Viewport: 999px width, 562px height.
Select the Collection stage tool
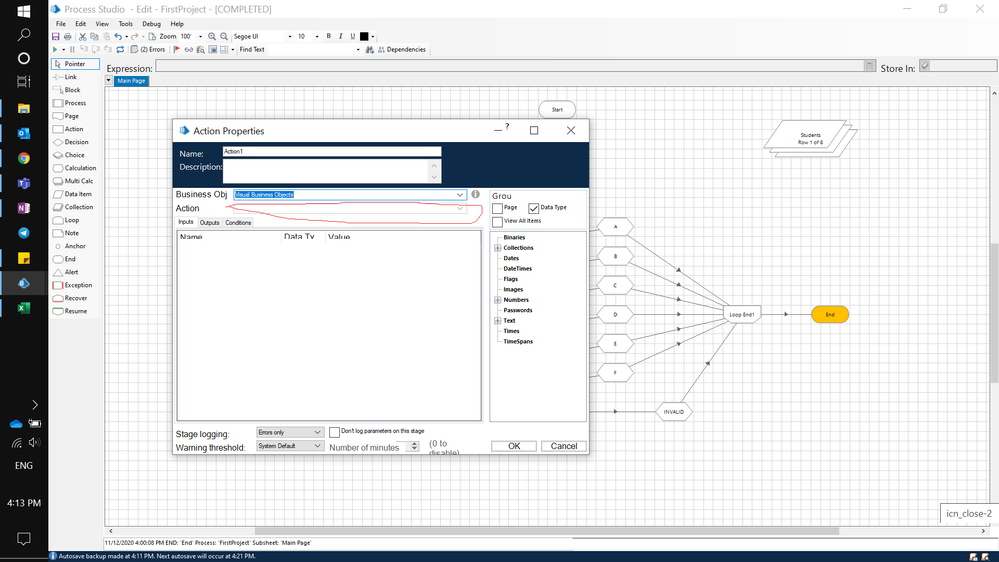point(78,207)
